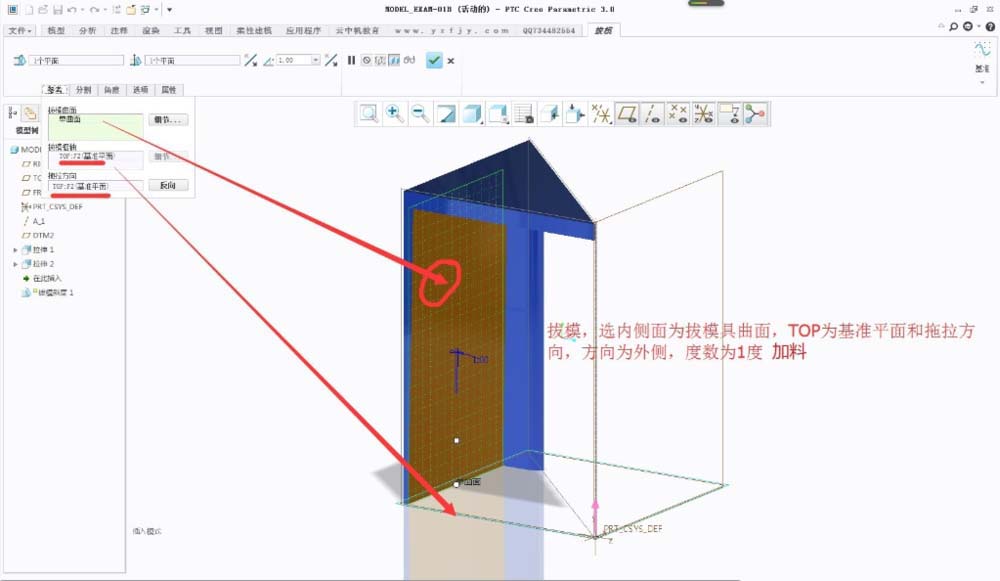Image resolution: width=1000 pixels, height=581 pixels.
Task: Open the Properties tab
Action: click(x=168, y=90)
